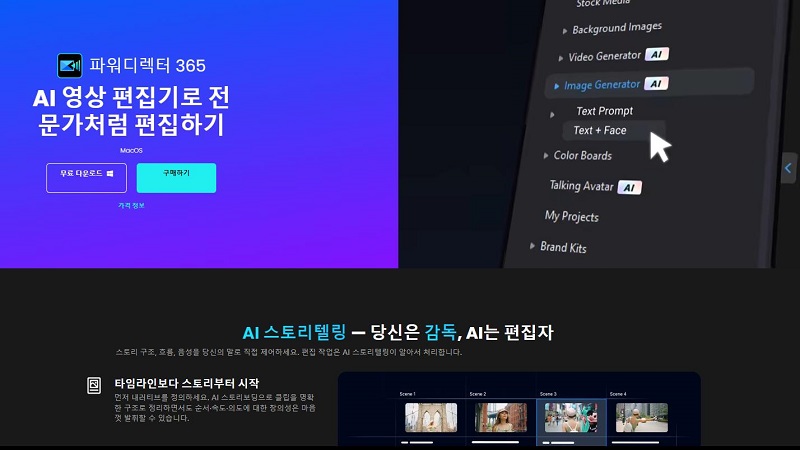The image size is (800, 450).
Task: Select the Text + Face menu item
Action: point(613,131)
